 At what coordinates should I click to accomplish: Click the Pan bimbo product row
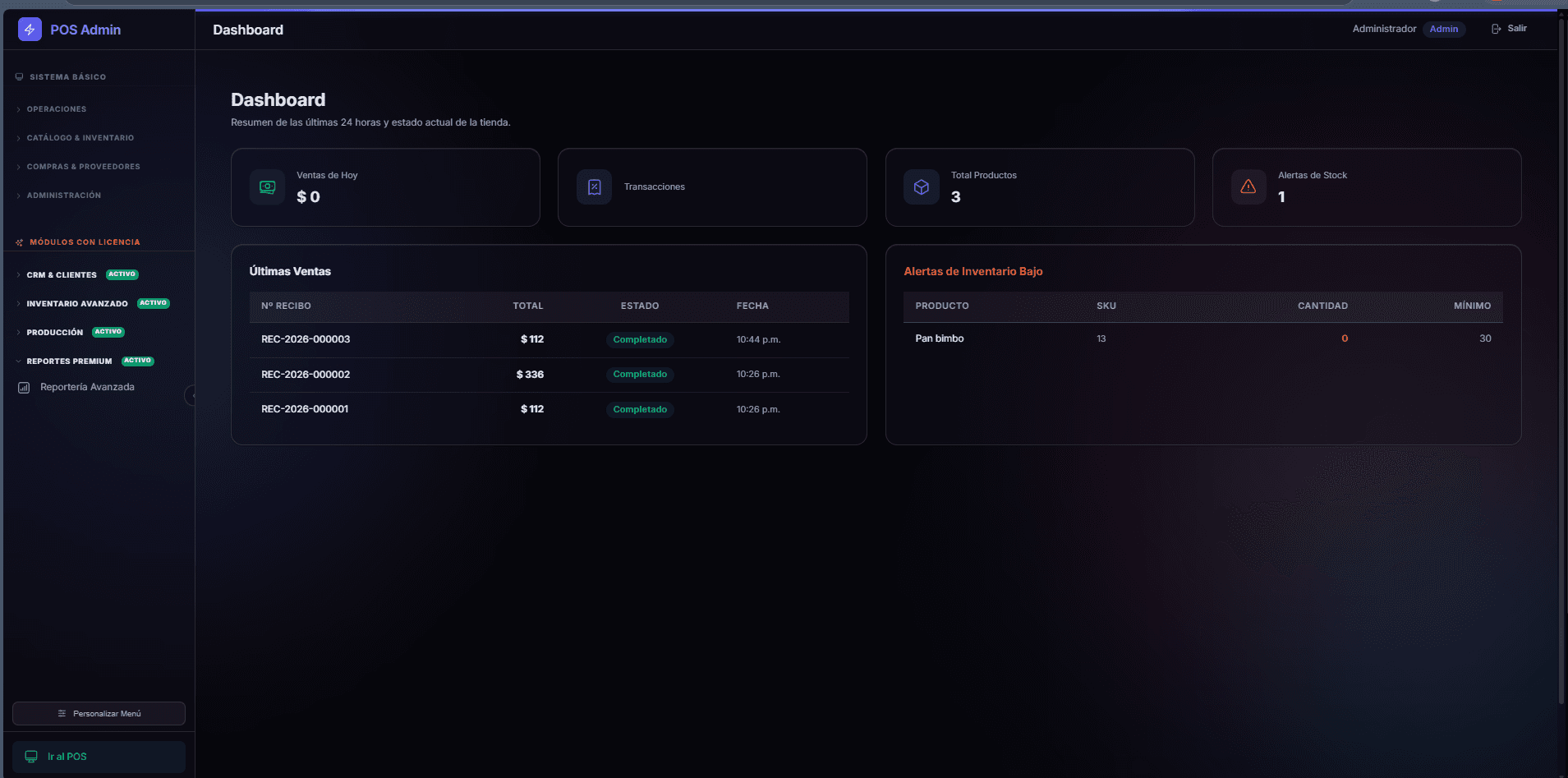coord(1203,338)
